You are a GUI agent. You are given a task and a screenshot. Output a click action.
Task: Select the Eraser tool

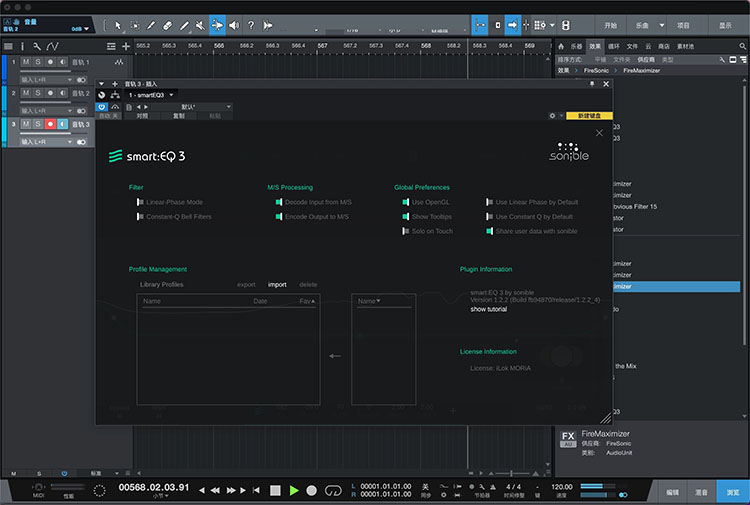167,25
